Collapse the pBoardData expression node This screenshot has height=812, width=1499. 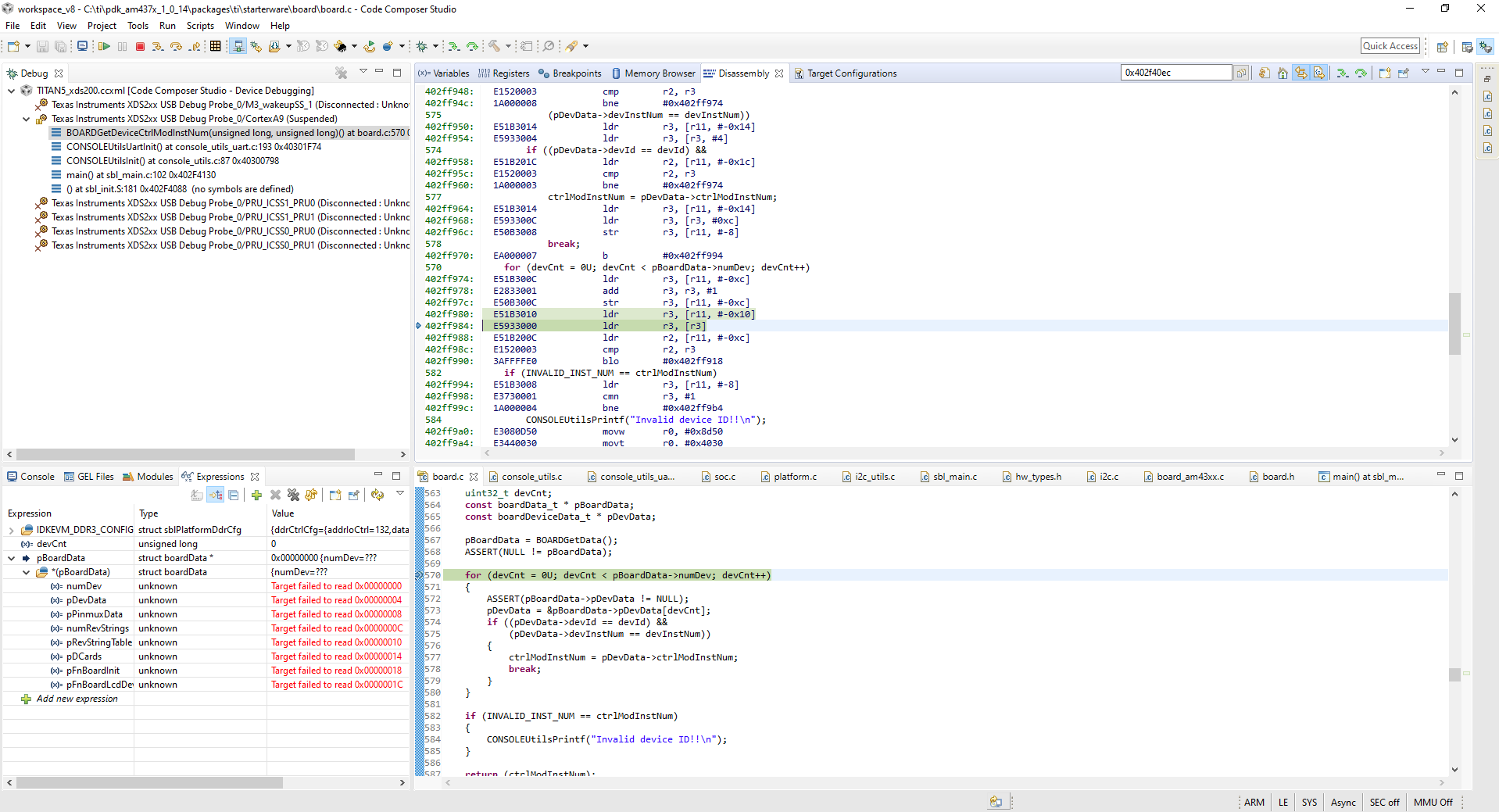pyautogui.click(x=12, y=558)
